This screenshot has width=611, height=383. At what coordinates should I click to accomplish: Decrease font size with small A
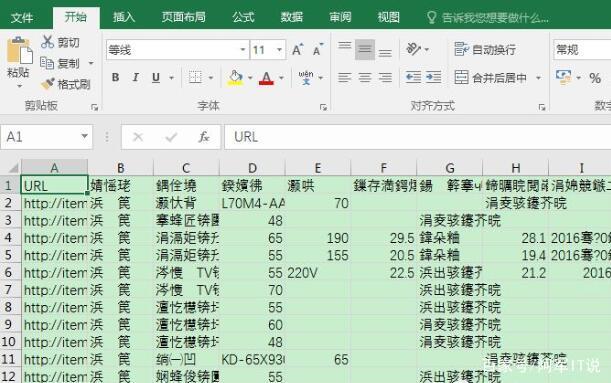click(x=318, y=49)
